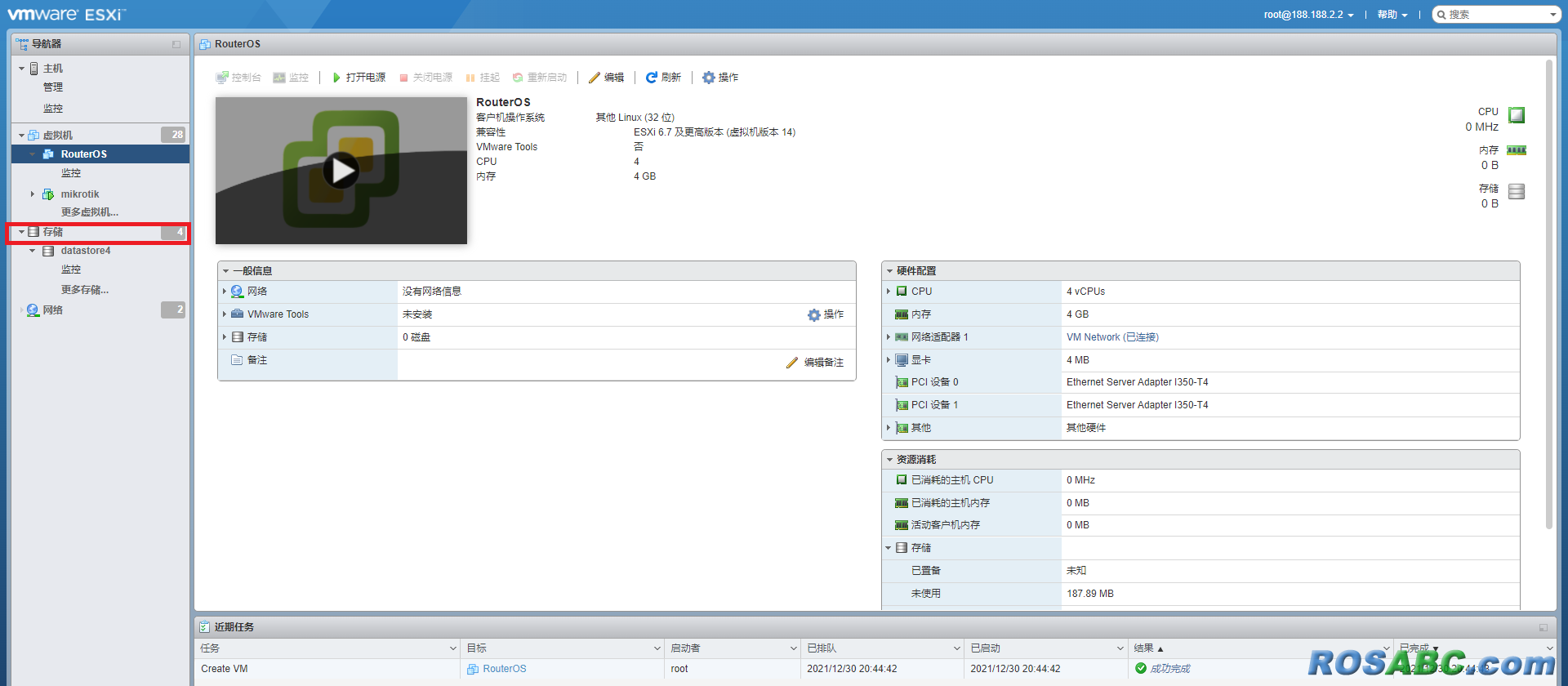Click the PCI 设备 1 icon

(x=902, y=405)
